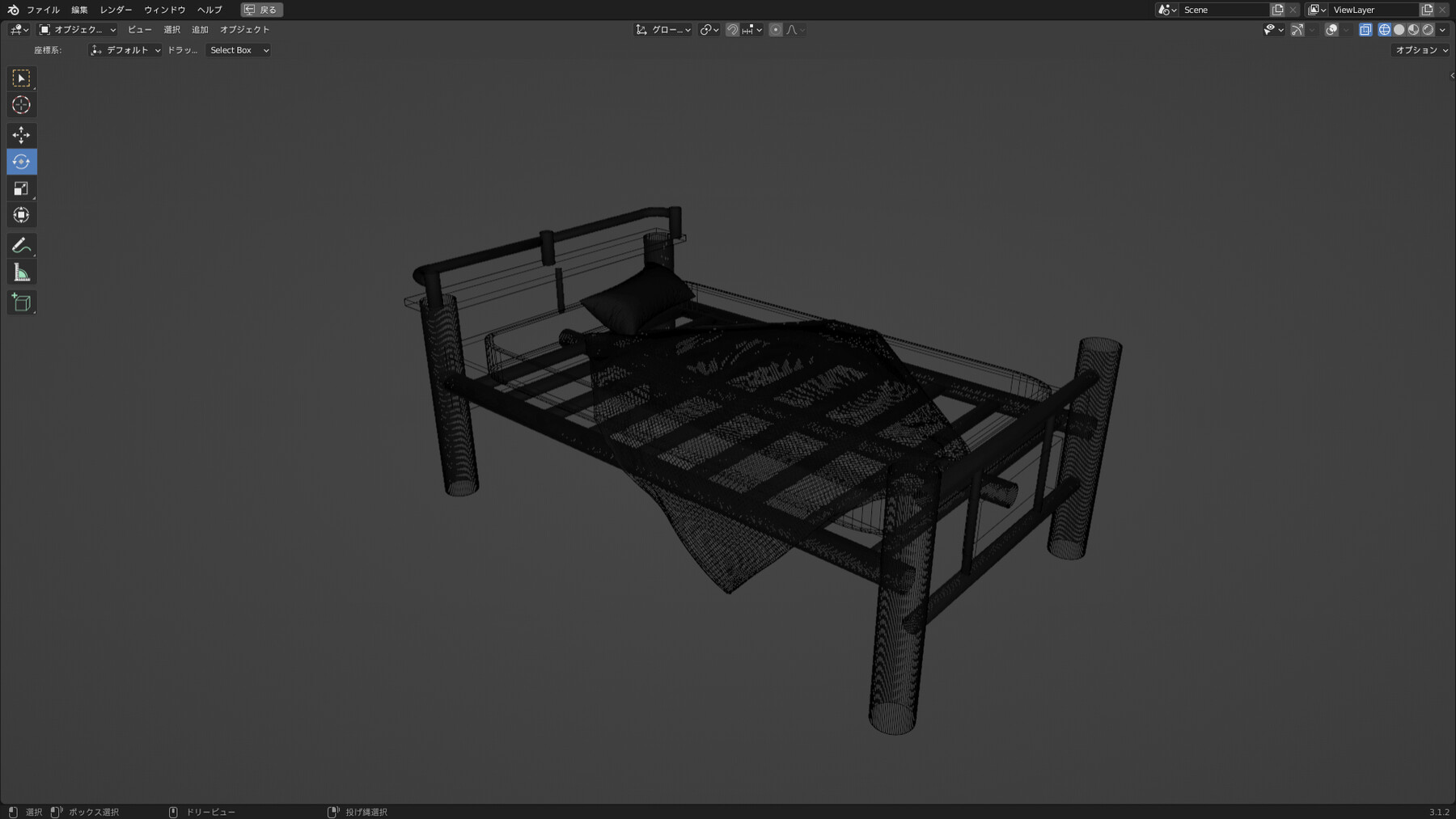Click the 戻る button at the top

pos(261,10)
